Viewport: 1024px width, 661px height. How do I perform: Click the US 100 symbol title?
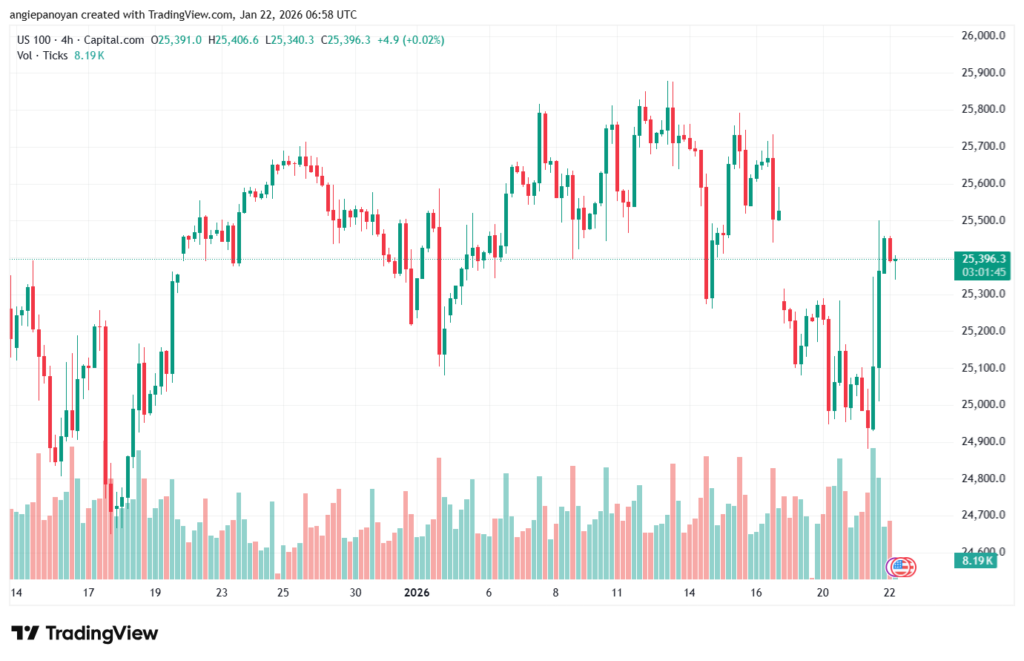tap(32, 40)
